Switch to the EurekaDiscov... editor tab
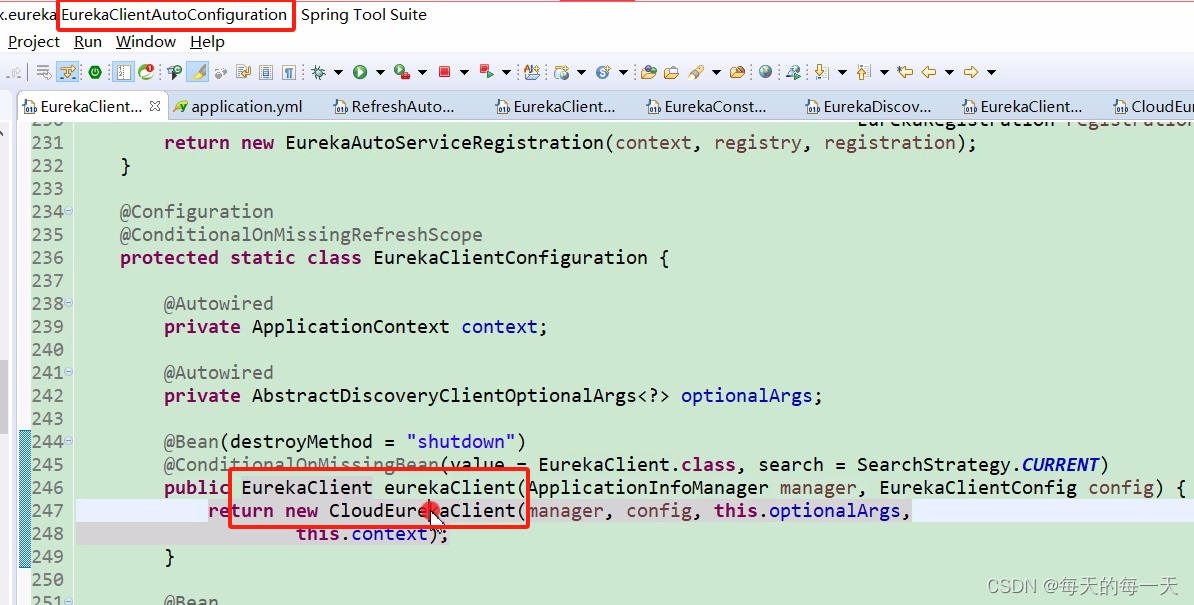 [868, 107]
